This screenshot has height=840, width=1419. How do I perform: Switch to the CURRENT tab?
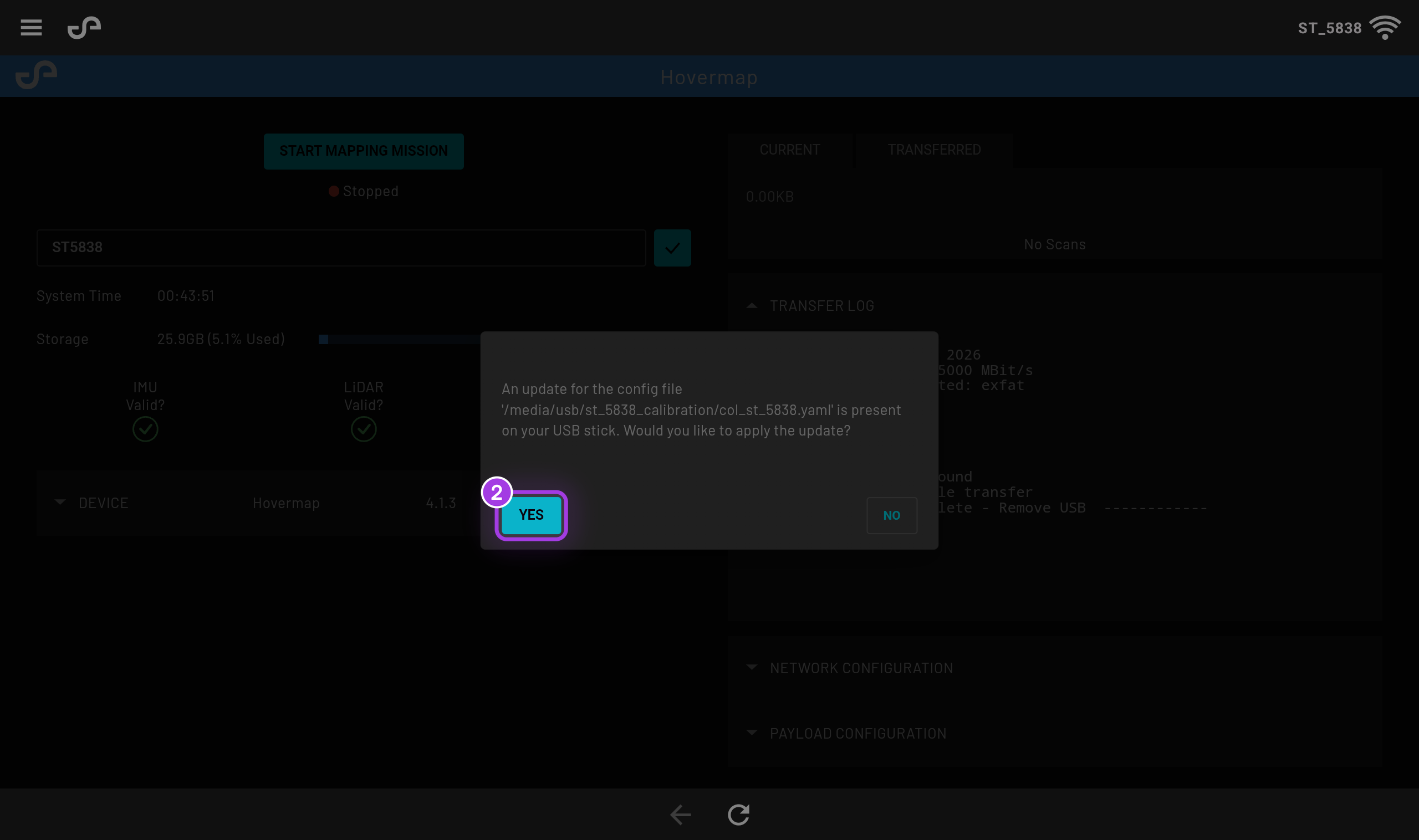789,150
